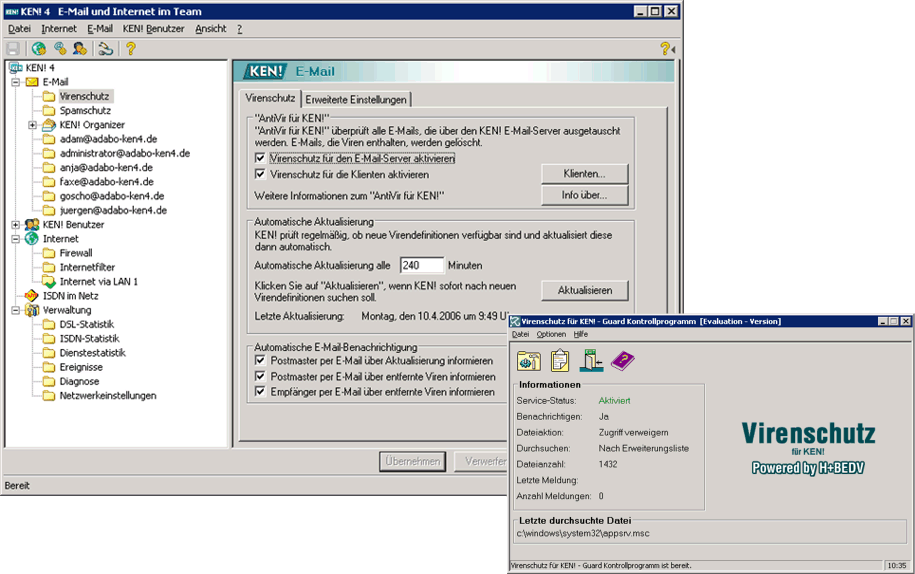This screenshot has width=915, height=574.
Task: Toggle Postmaster über Aktualisierung informieren checkbox
Action: click(260, 360)
